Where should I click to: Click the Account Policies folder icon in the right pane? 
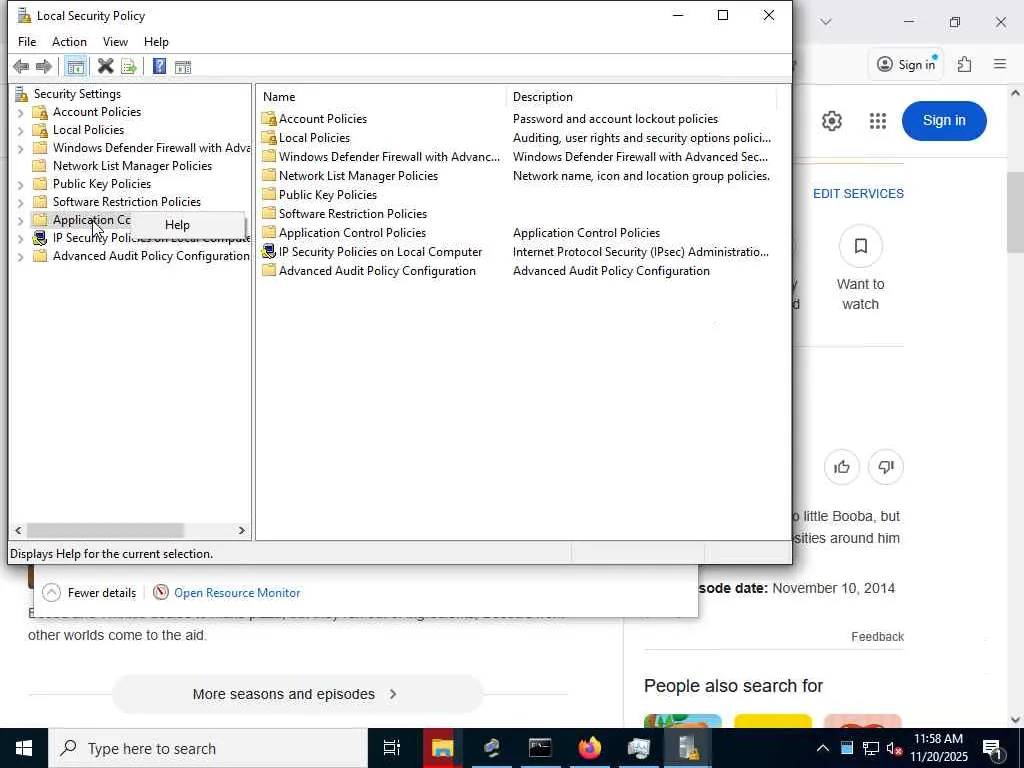pyautogui.click(x=268, y=118)
